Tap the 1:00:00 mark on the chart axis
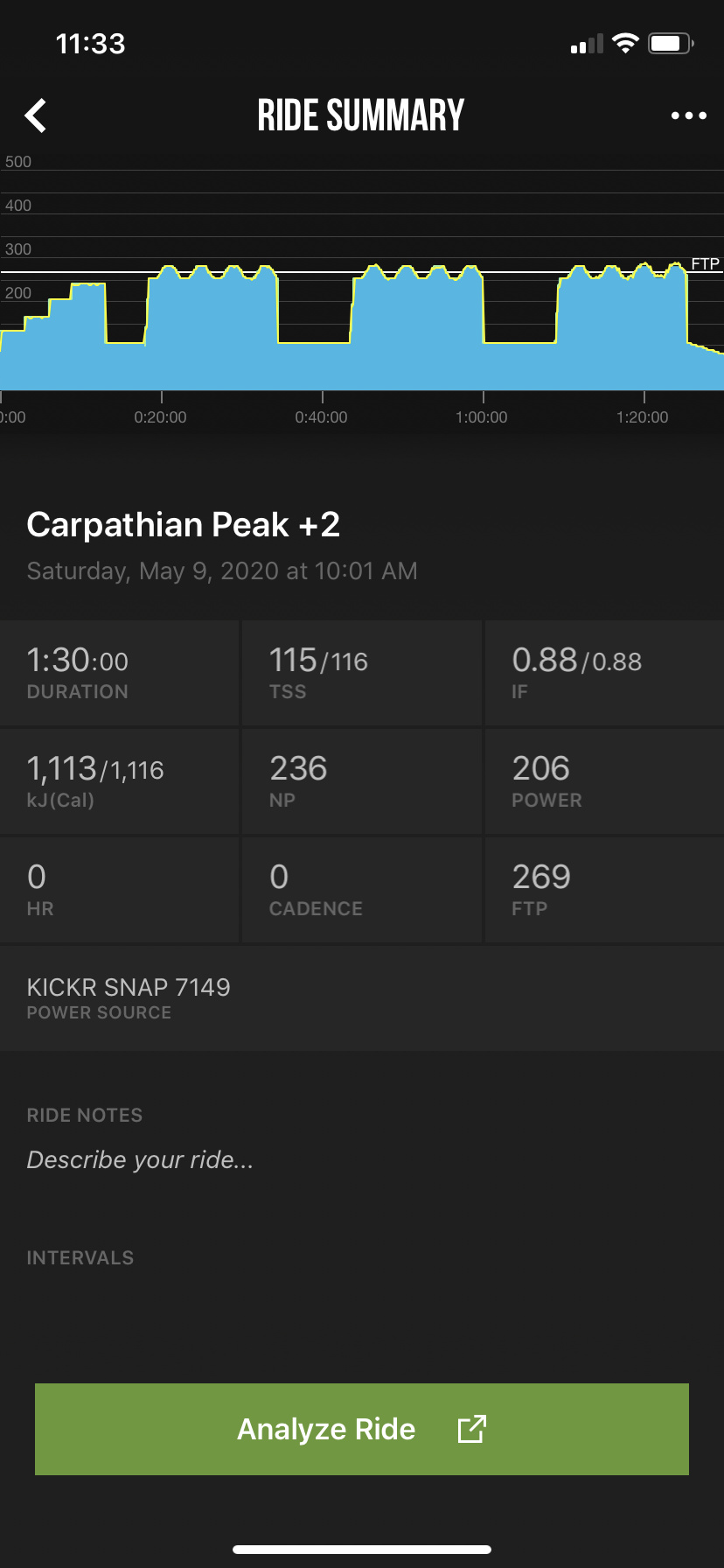Screen dimensions: 724x1568 [482, 416]
